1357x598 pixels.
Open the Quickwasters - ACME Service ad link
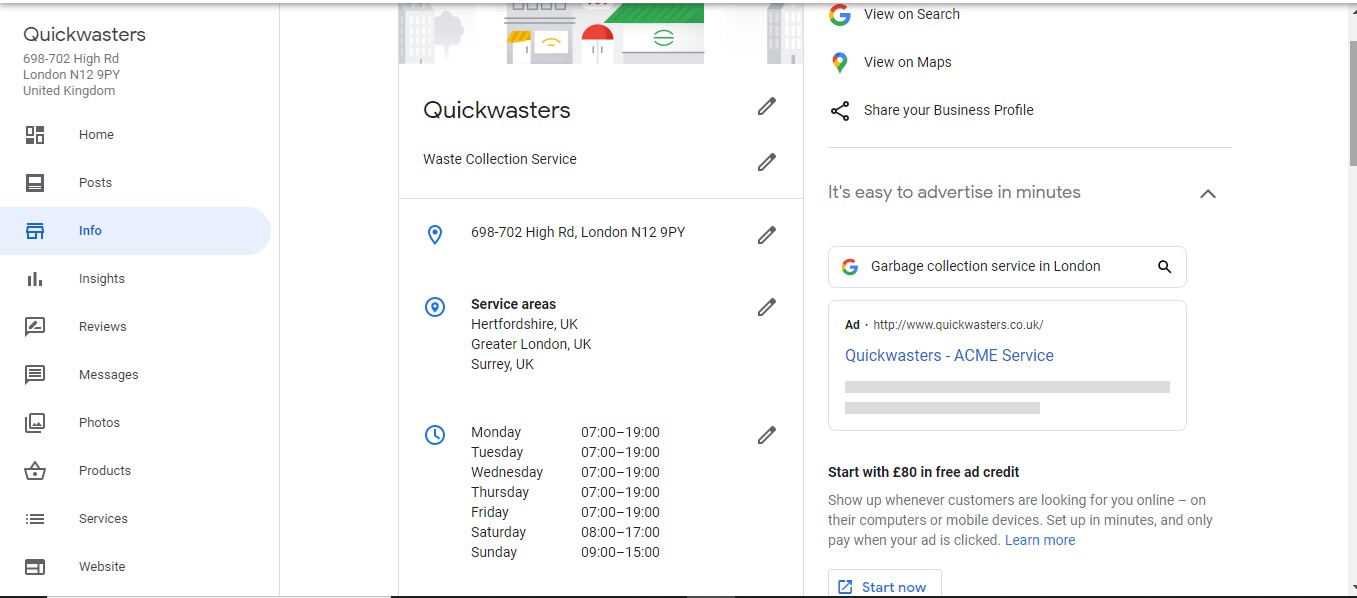click(x=949, y=355)
